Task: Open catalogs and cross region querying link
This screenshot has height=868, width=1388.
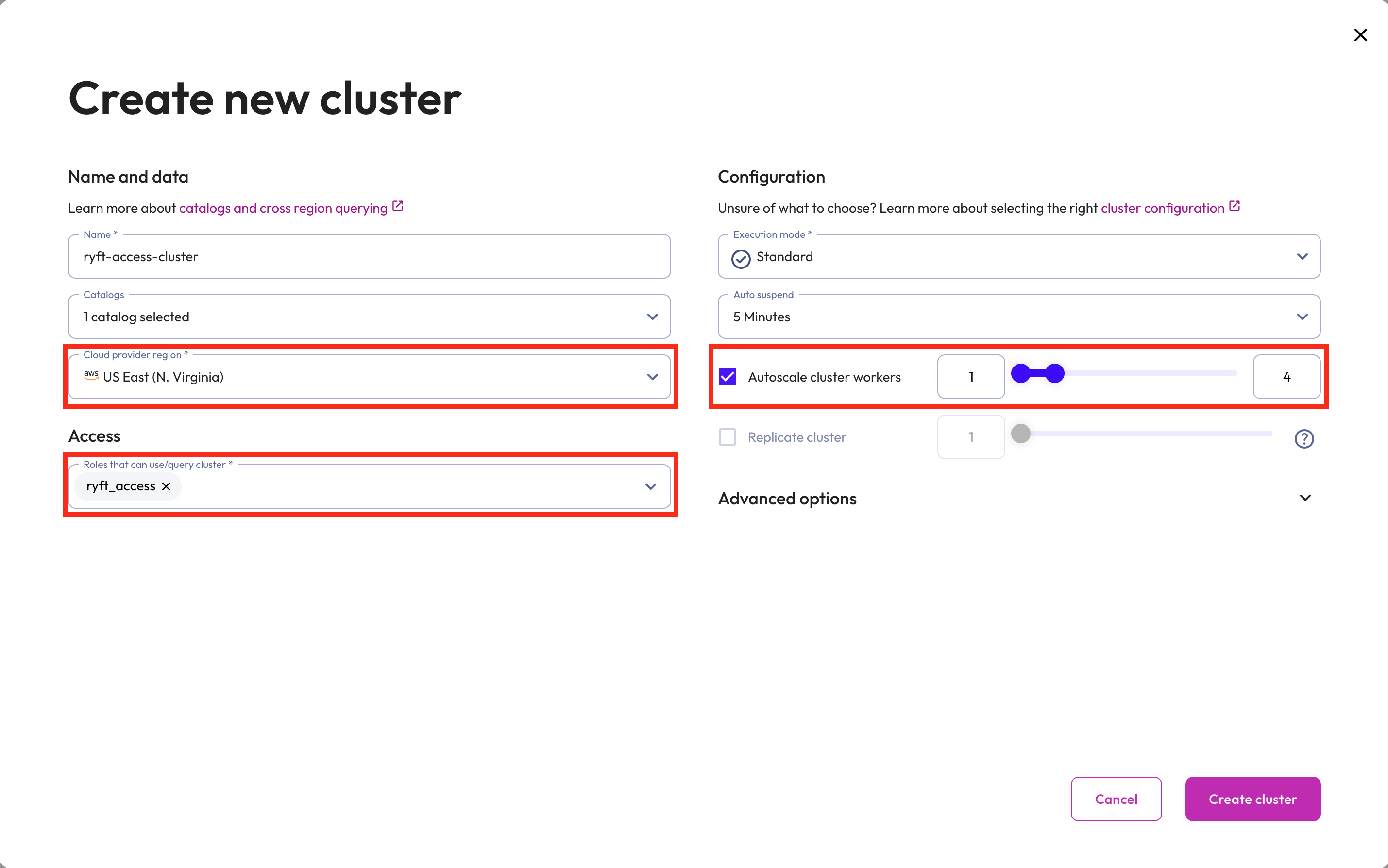Action: (x=283, y=208)
